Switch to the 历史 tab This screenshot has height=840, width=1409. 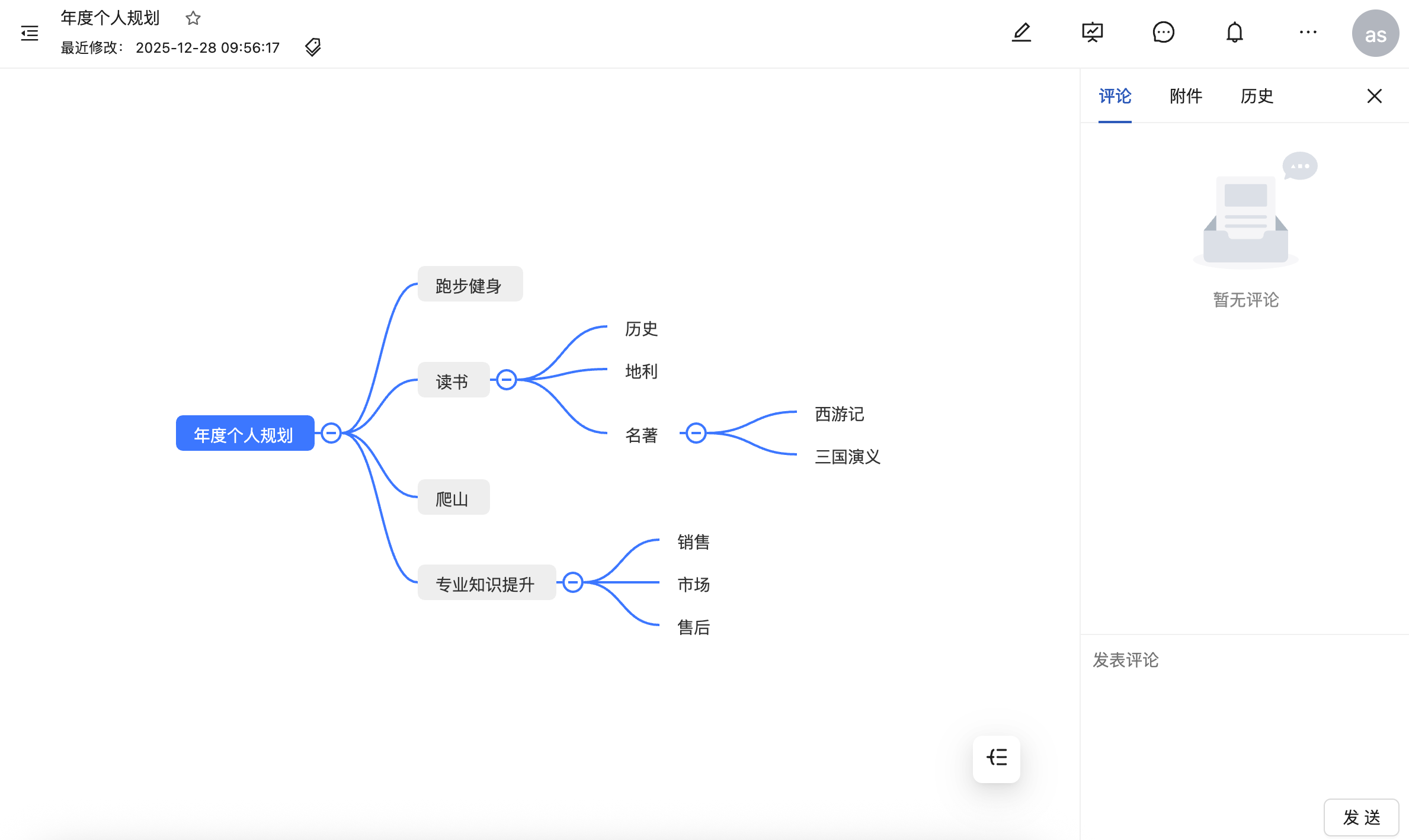coord(1256,96)
